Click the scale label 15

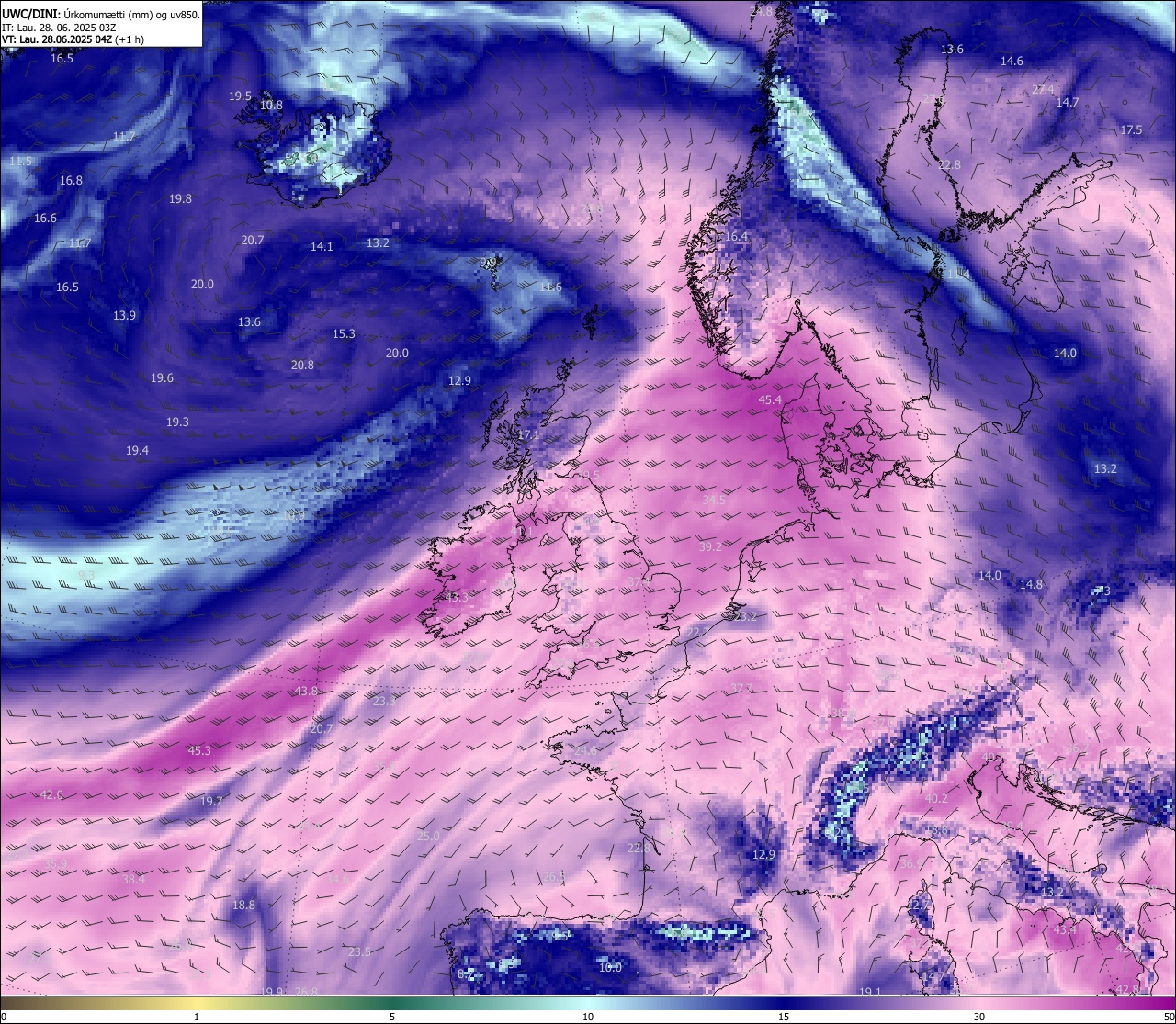coord(784,1017)
